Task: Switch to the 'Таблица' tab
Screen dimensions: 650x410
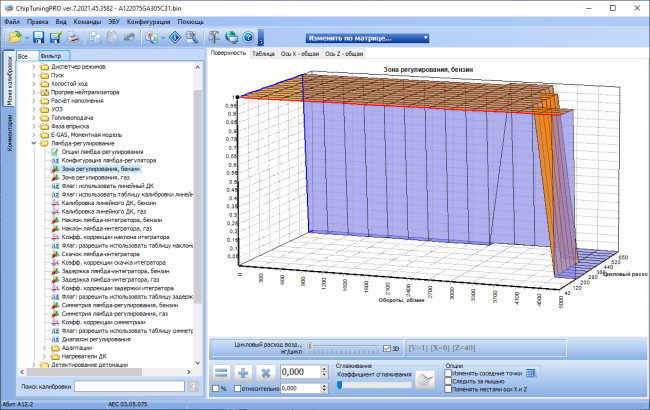Action: pyautogui.click(x=263, y=53)
